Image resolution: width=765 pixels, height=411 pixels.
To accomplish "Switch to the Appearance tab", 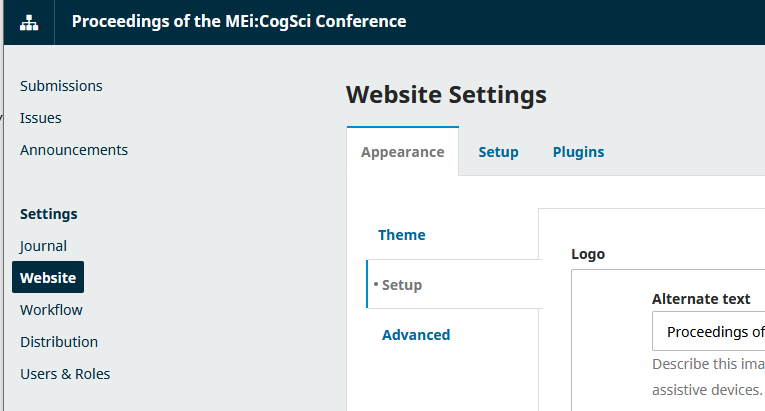I will tap(403, 152).
